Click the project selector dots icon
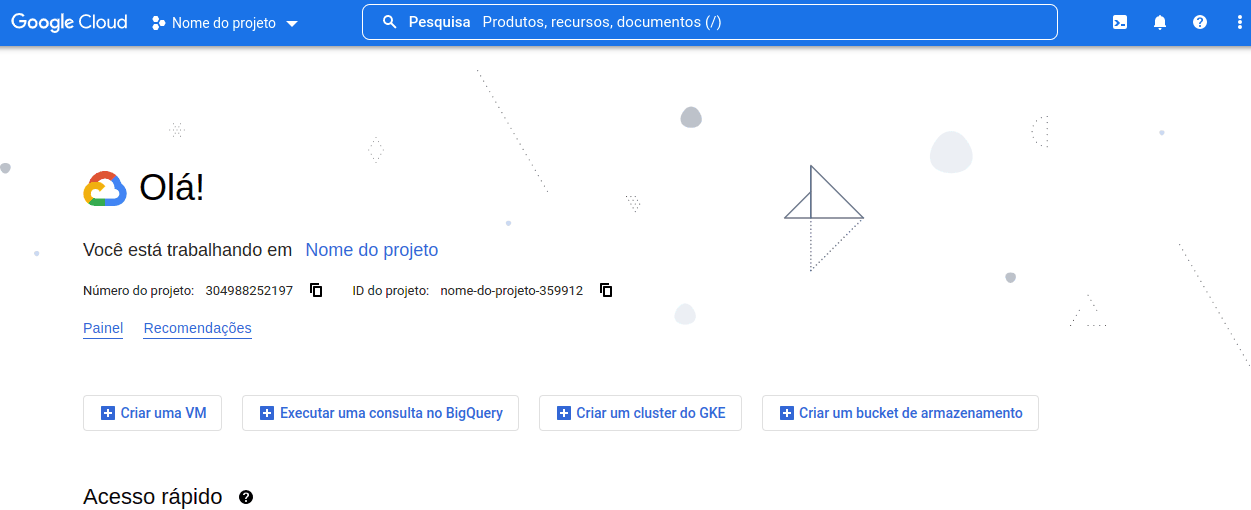Image resolution: width=1251 pixels, height=510 pixels. point(158,23)
